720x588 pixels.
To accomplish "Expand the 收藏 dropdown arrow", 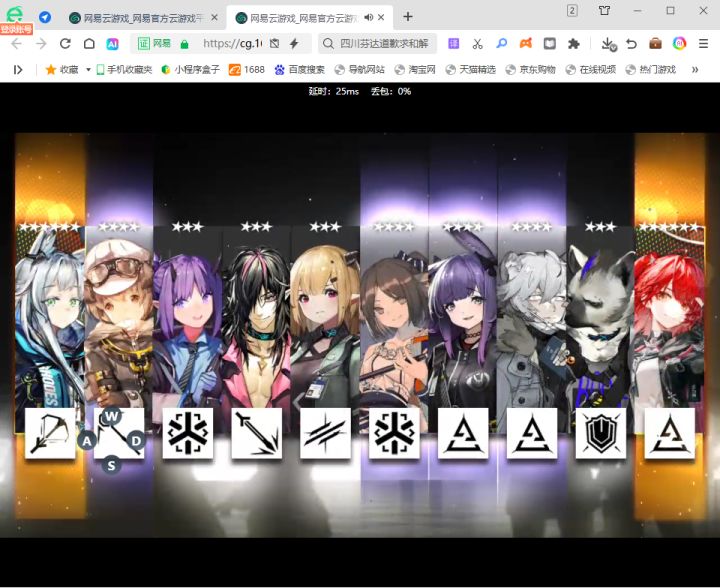I will pos(88,70).
